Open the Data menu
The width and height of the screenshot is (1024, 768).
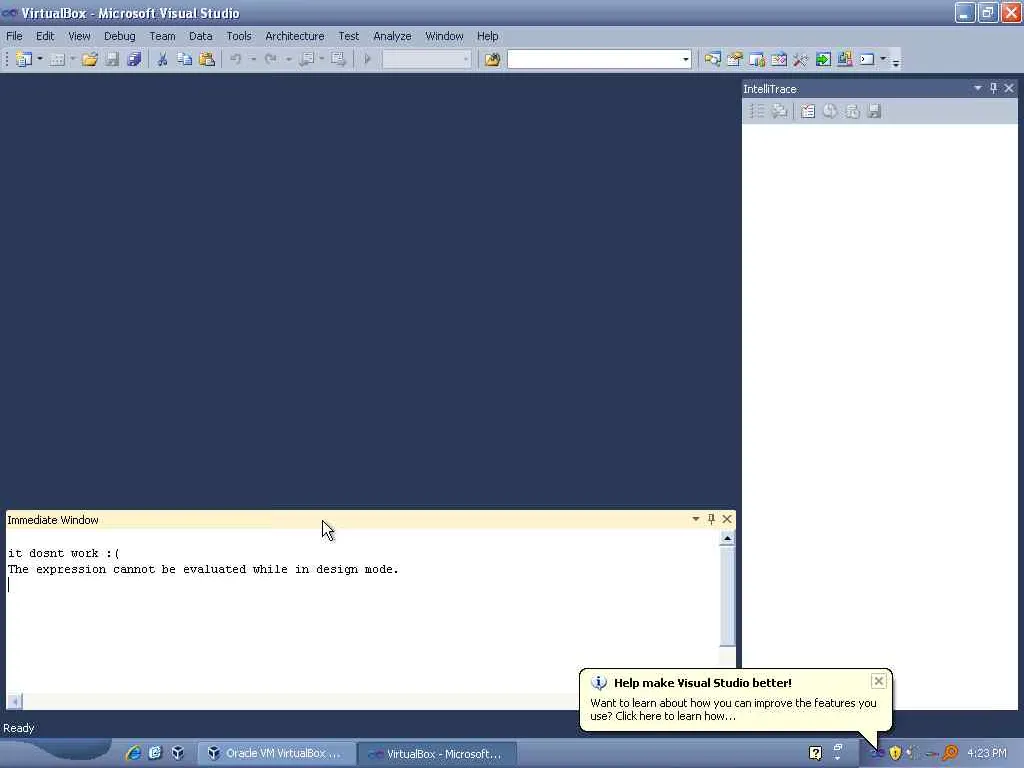pyautogui.click(x=200, y=36)
